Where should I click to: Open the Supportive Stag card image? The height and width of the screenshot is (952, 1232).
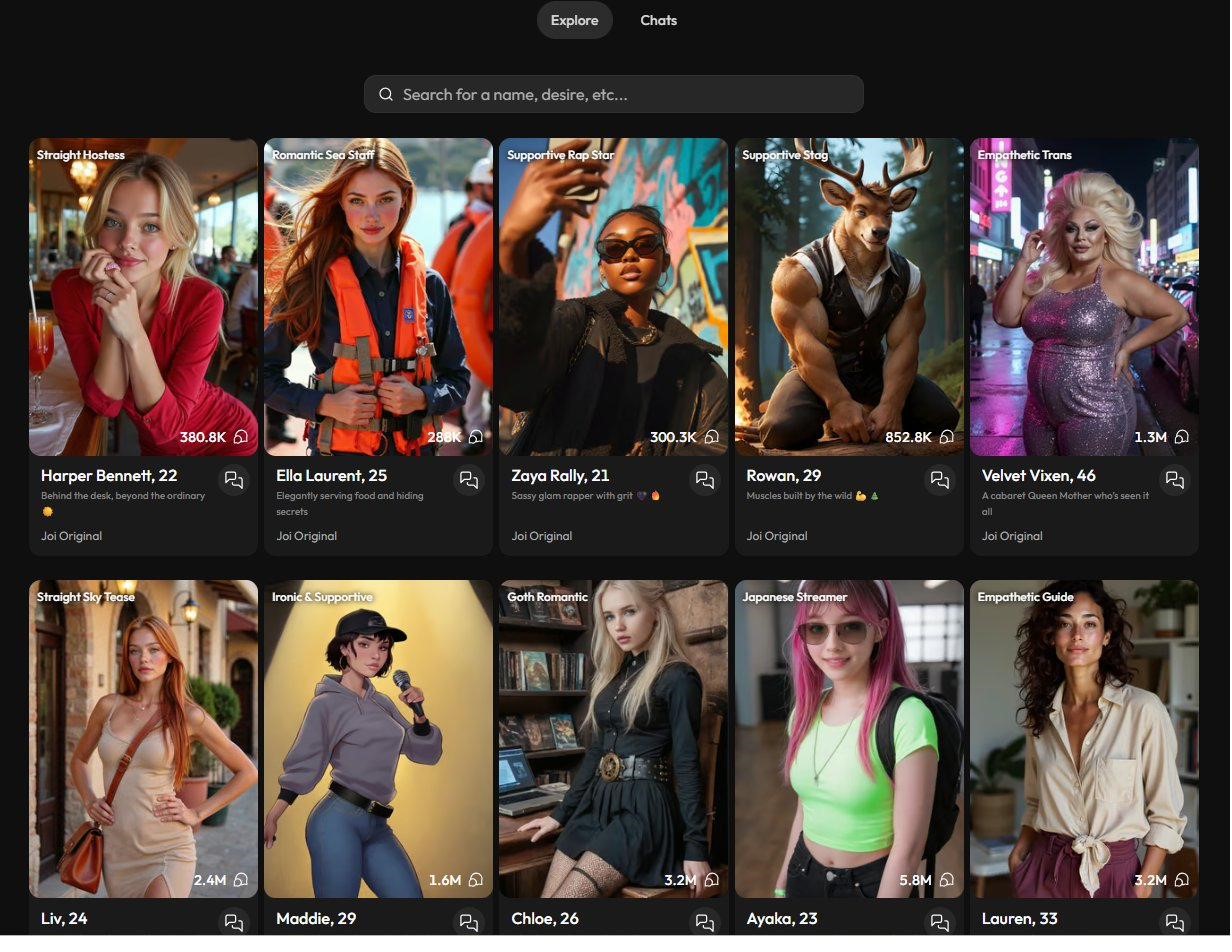pos(850,297)
